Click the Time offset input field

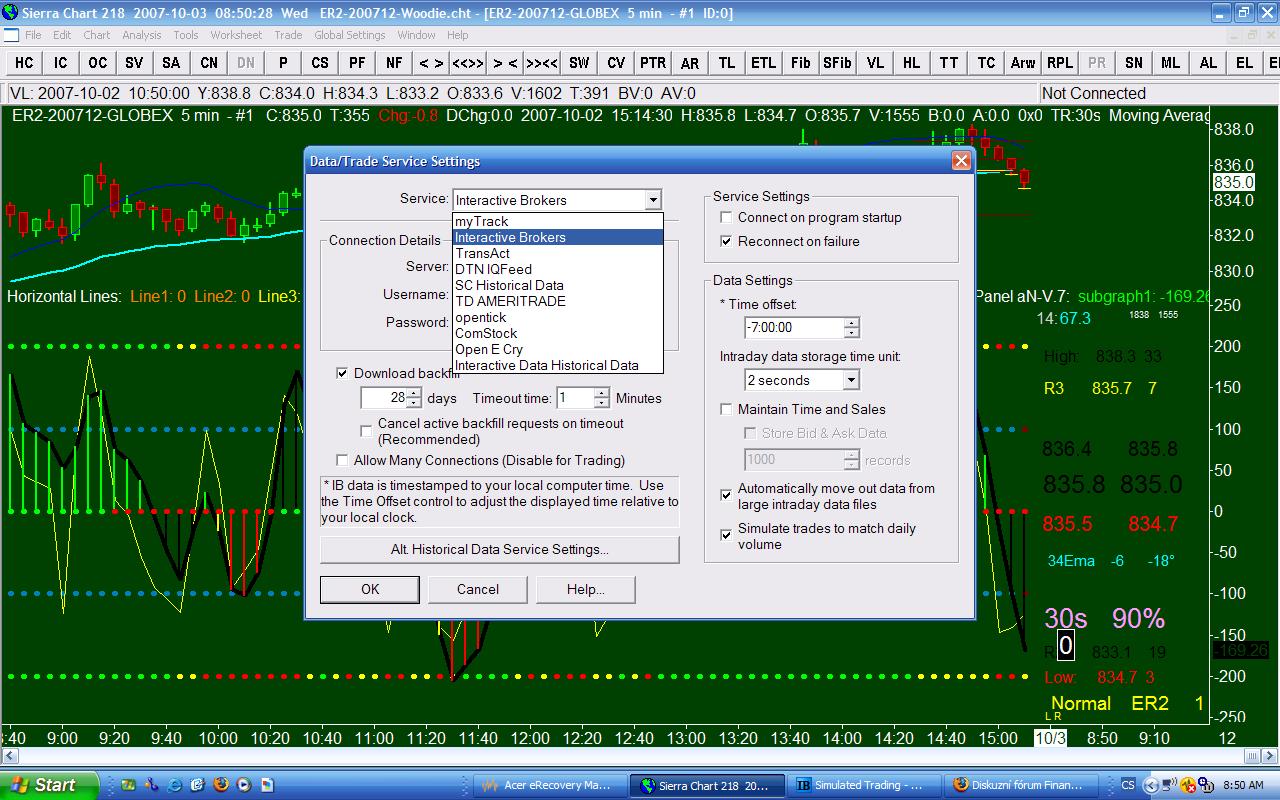click(794, 328)
